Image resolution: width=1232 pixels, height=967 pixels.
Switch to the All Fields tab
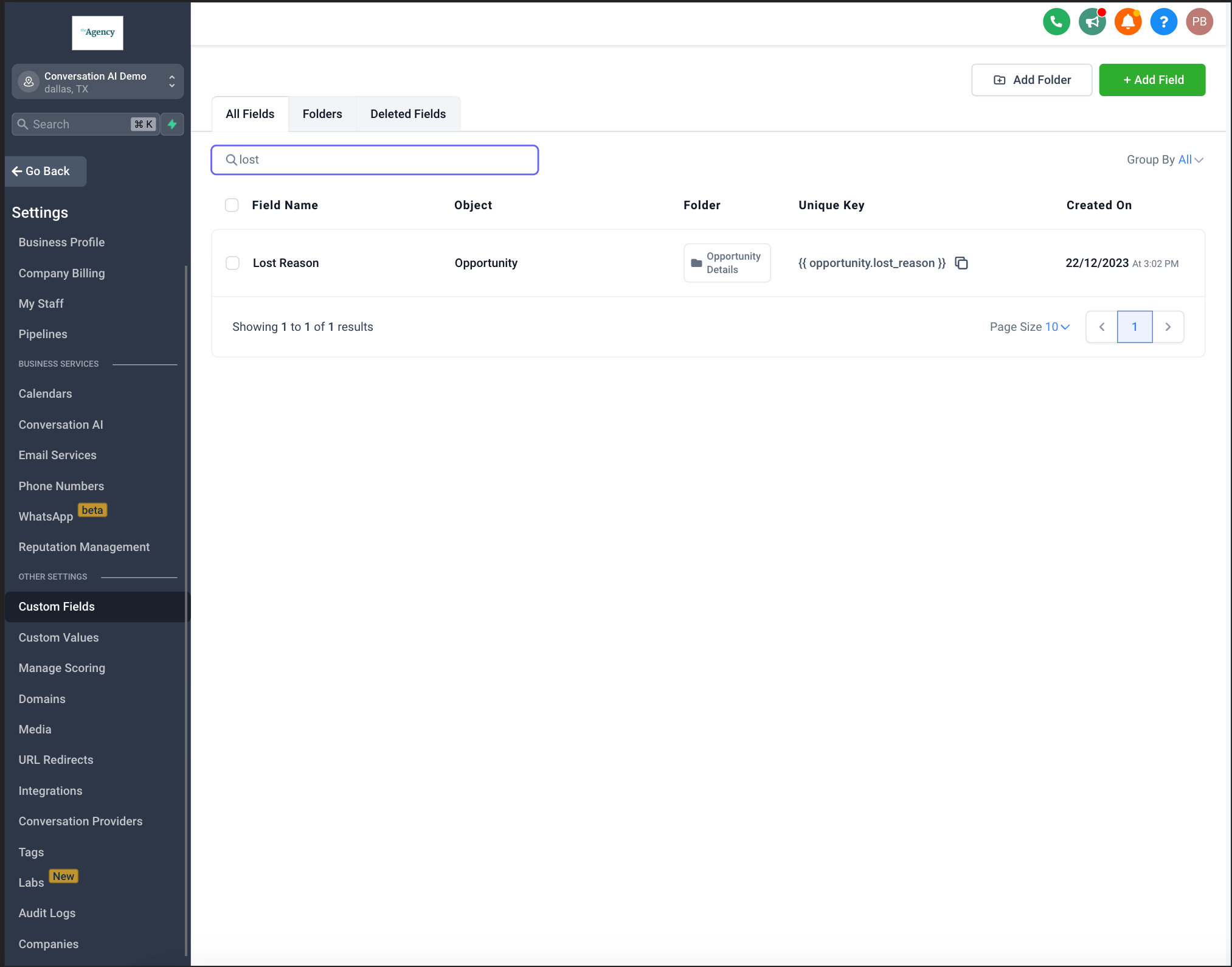point(250,114)
